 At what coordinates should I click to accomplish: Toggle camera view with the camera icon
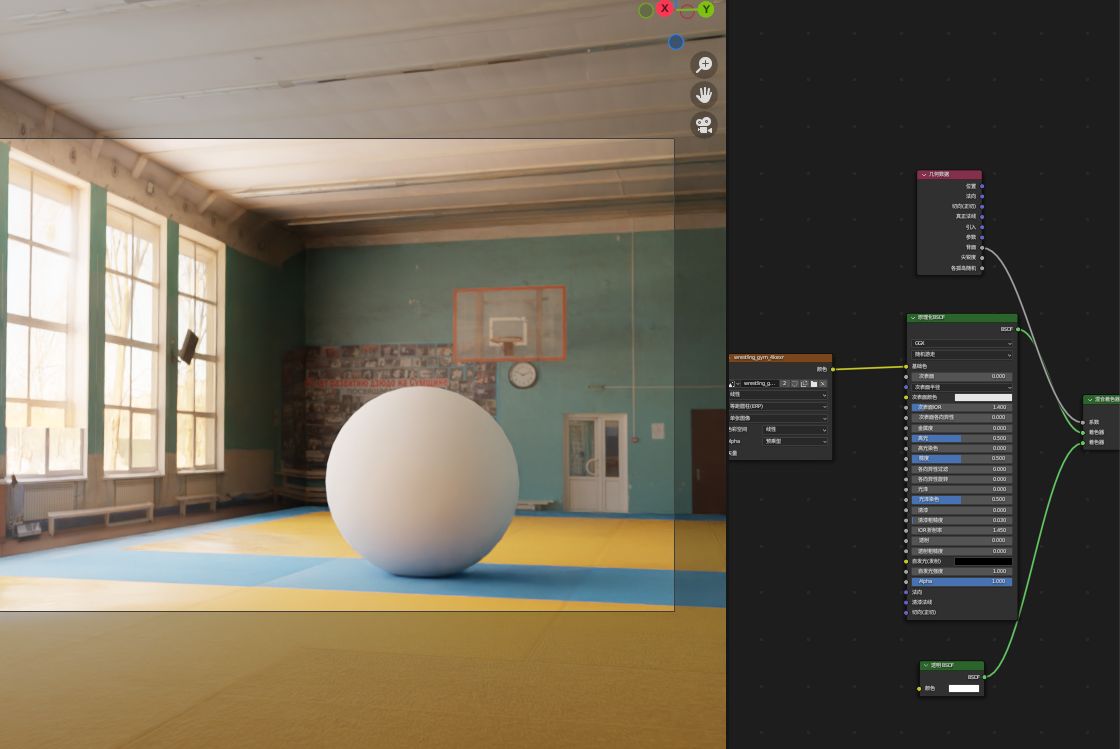coord(704,125)
